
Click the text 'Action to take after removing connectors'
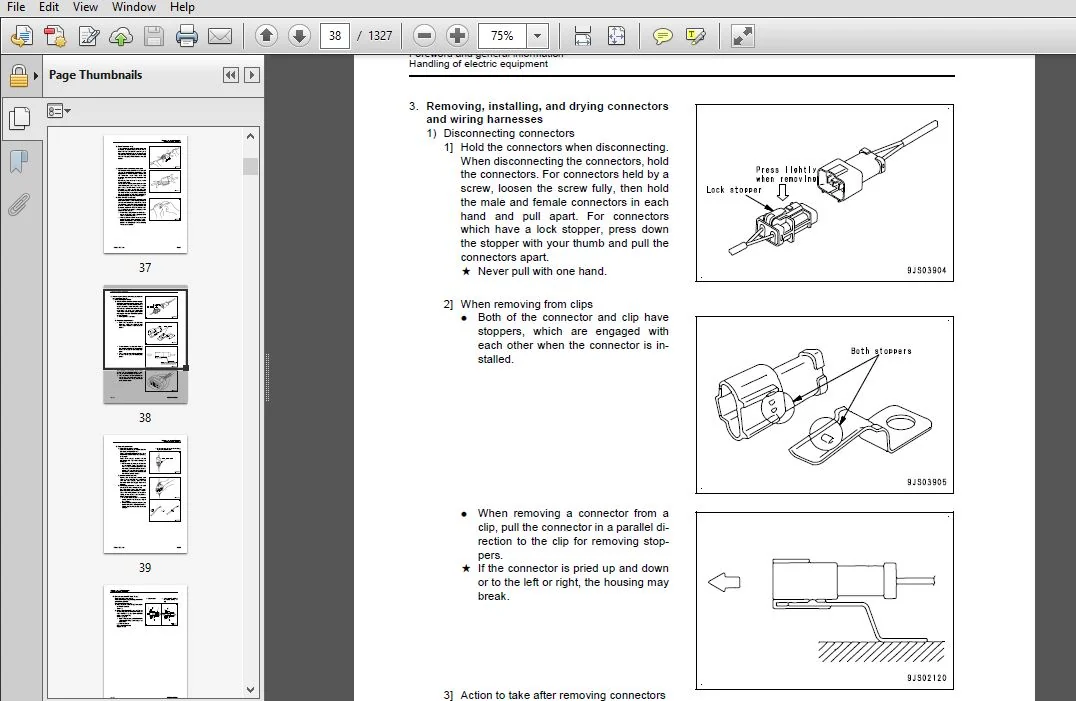(563, 695)
